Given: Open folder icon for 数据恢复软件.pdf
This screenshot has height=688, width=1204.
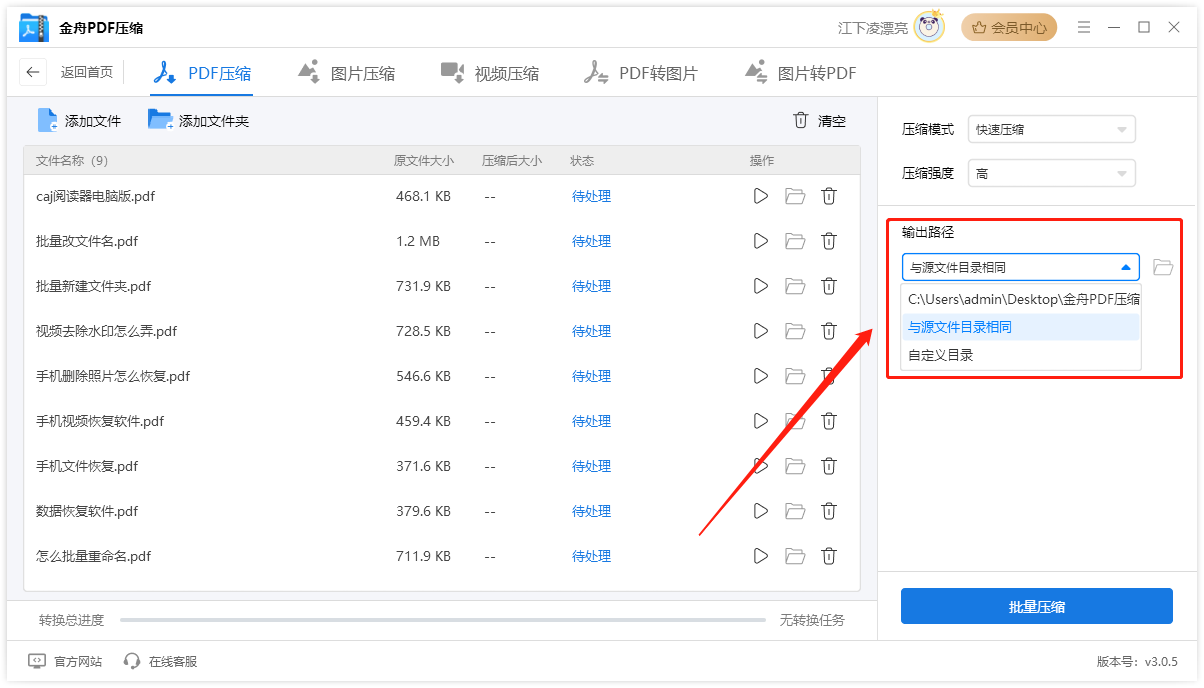Looking at the screenshot, I should [795, 511].
